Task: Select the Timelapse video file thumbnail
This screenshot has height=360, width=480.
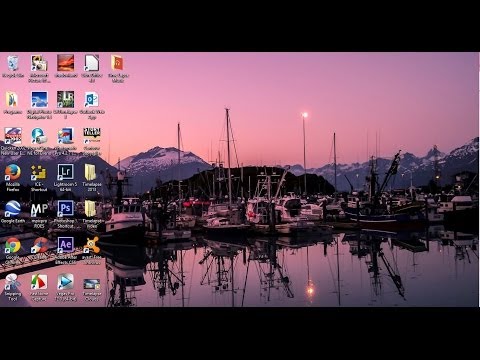Action: (92, 284)
